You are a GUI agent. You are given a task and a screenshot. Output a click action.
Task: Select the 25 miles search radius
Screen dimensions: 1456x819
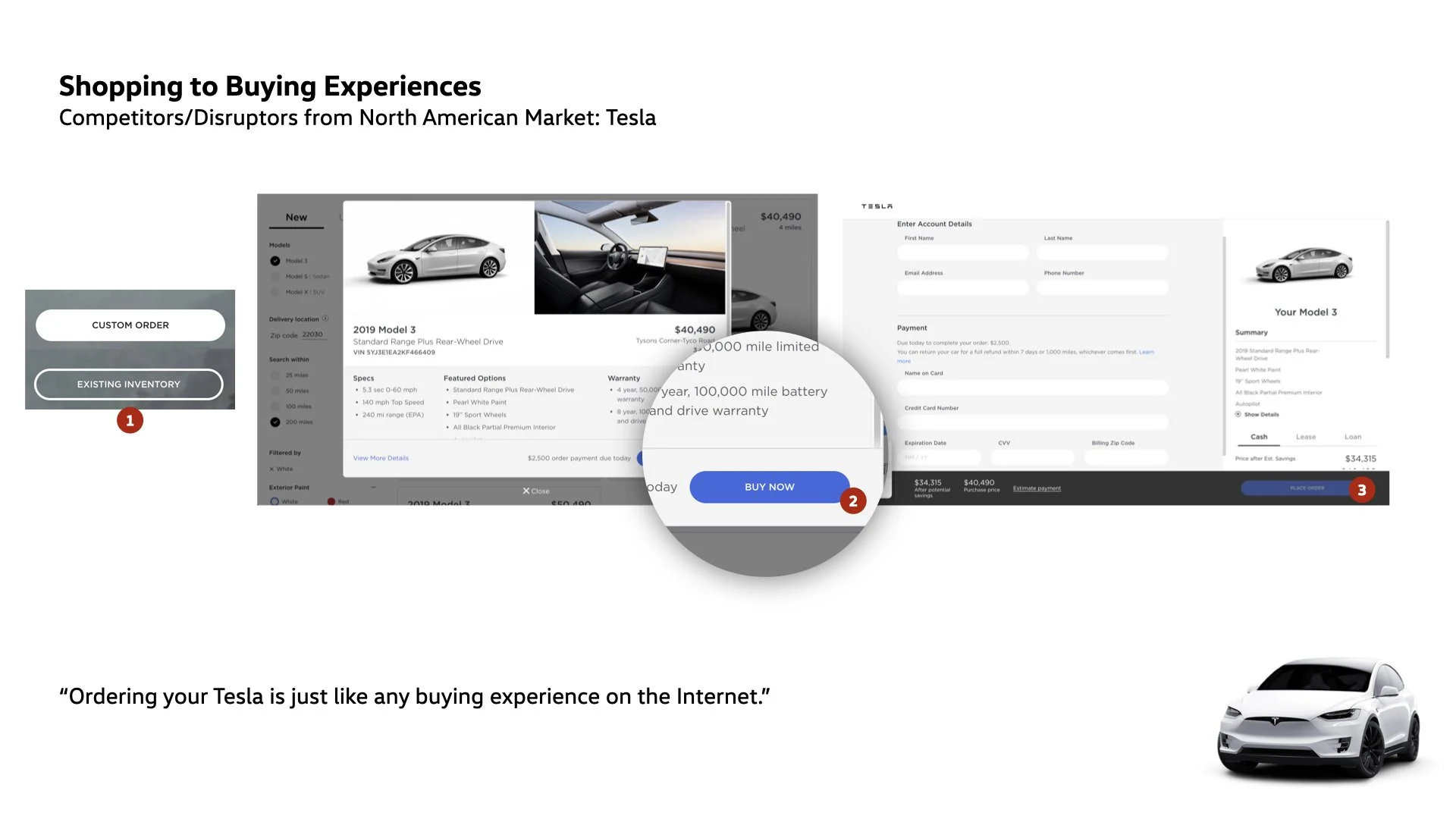(x=275, y=375)
